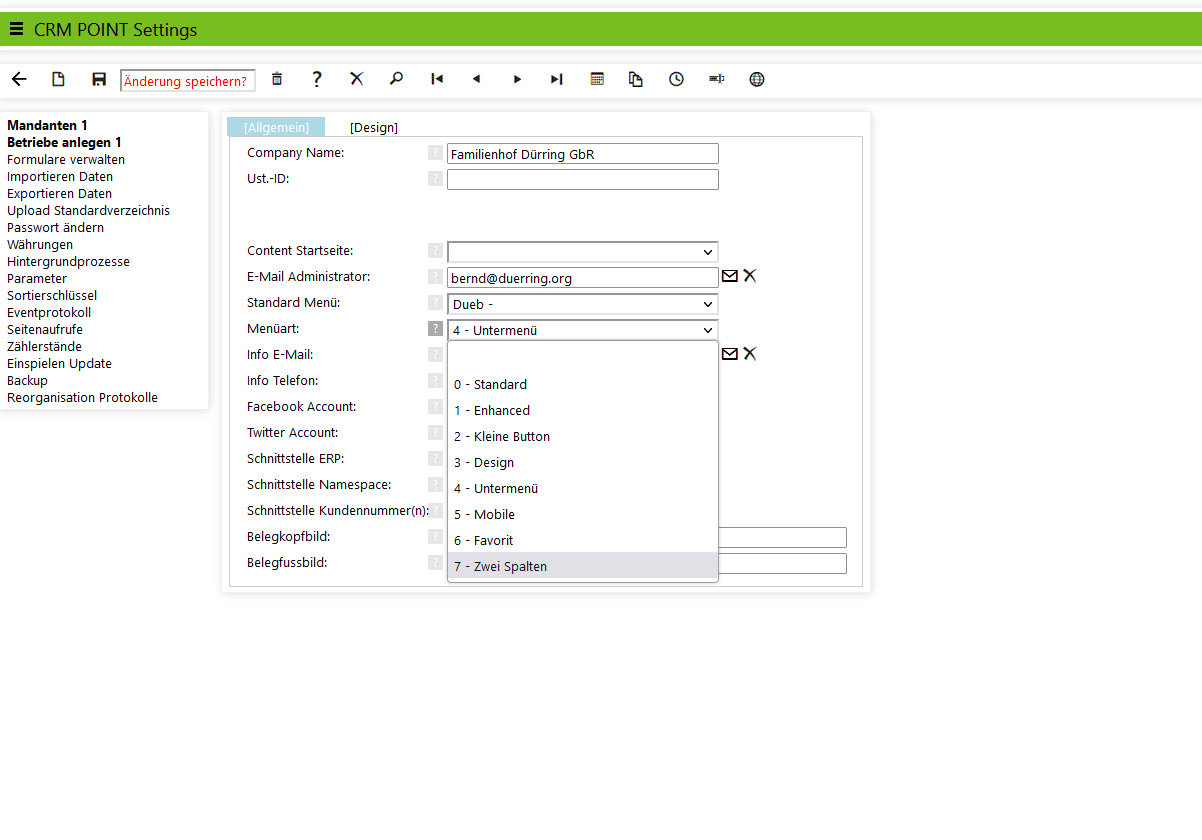The image size is (1202, 840).
Task: Click the trash delete icon
Action: 277,80
